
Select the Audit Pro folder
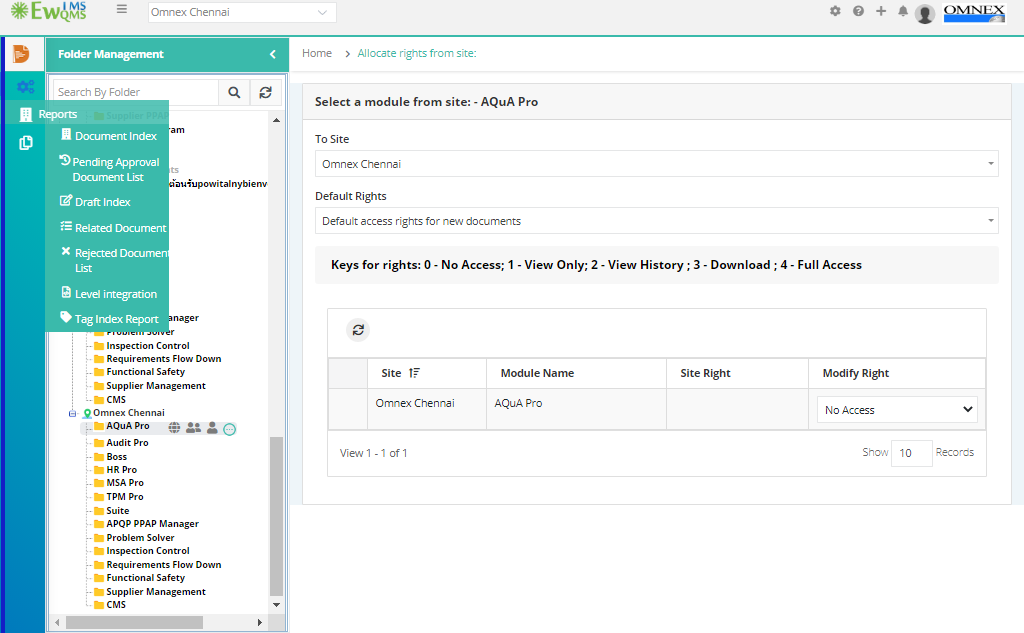pos(127,443)
